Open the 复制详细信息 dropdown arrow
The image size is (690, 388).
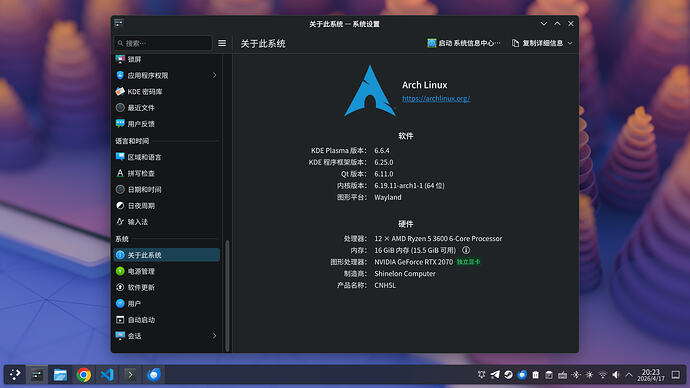coord(570,43)
